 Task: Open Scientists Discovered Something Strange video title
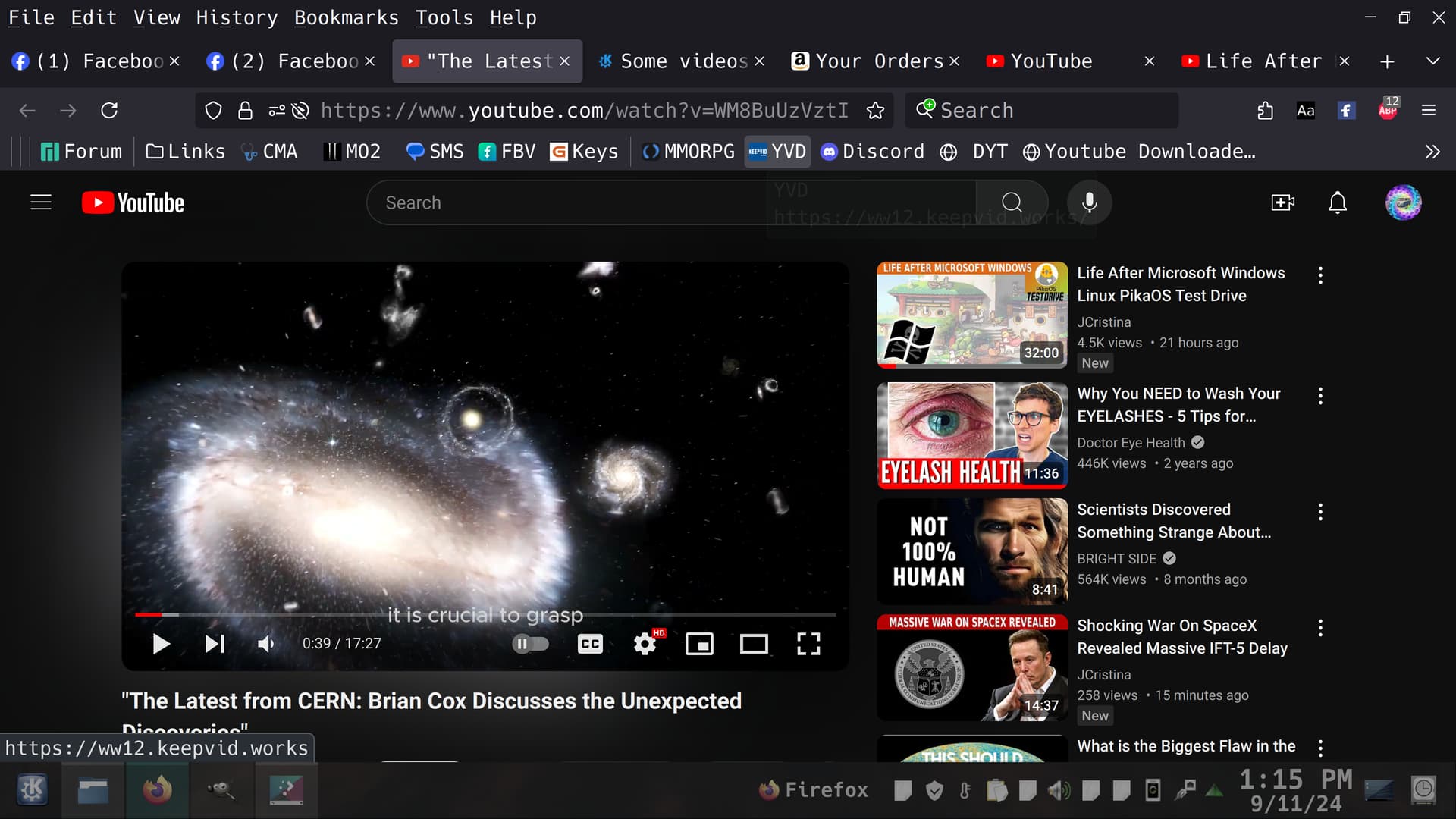pyautogui.click(x=1174, y=521)
